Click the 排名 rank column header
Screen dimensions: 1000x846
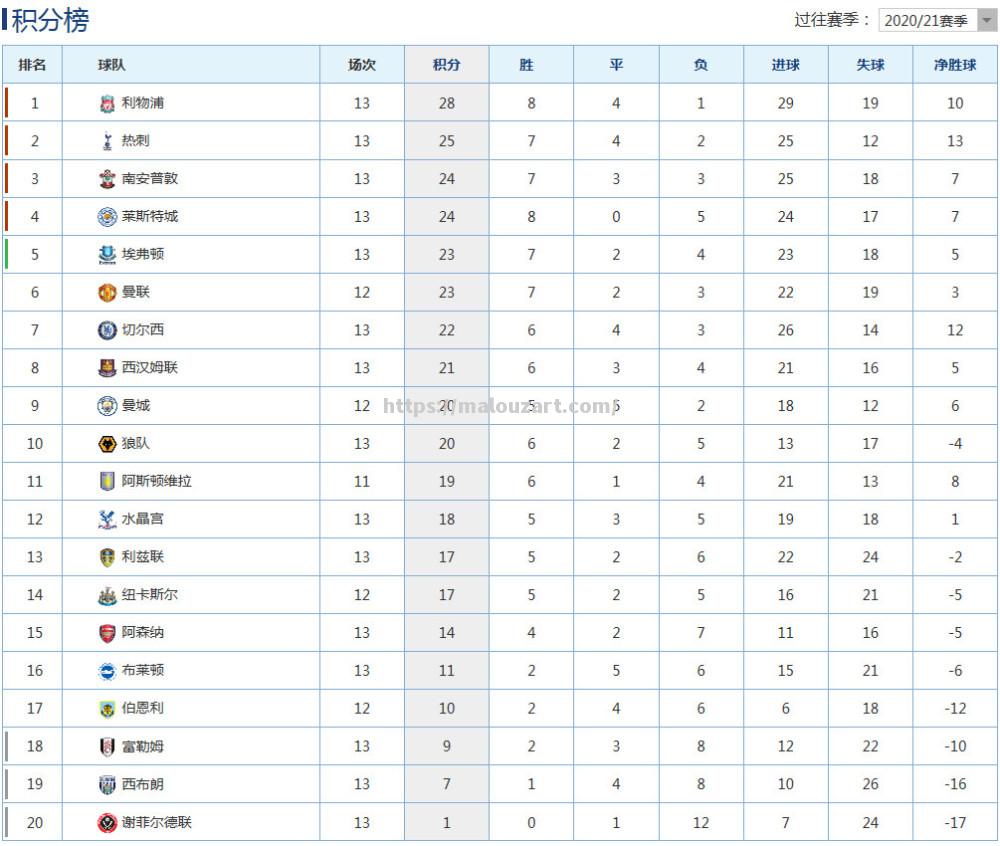click(x=32, y=65)
